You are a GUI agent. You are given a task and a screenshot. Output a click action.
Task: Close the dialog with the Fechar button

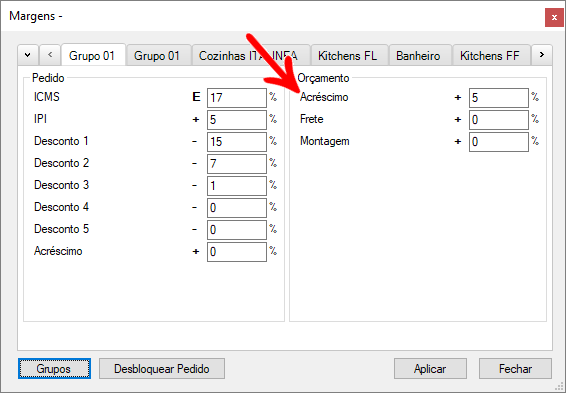(515, 368)
